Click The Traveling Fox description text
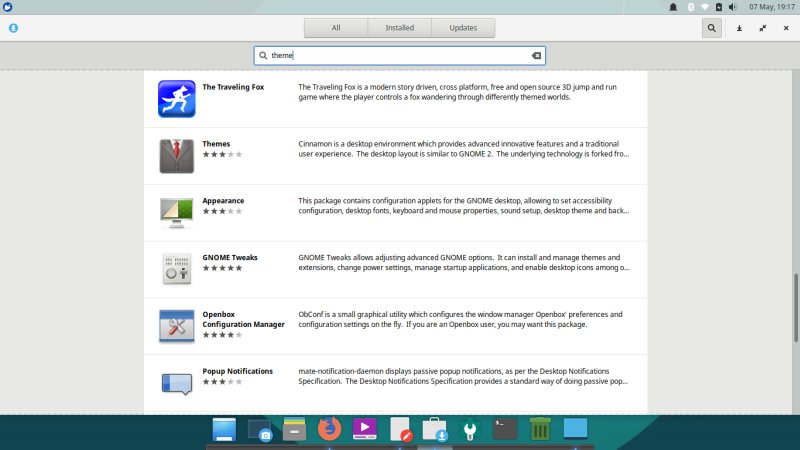Viewport: 800px width, 450px height. tap(458, 92)
